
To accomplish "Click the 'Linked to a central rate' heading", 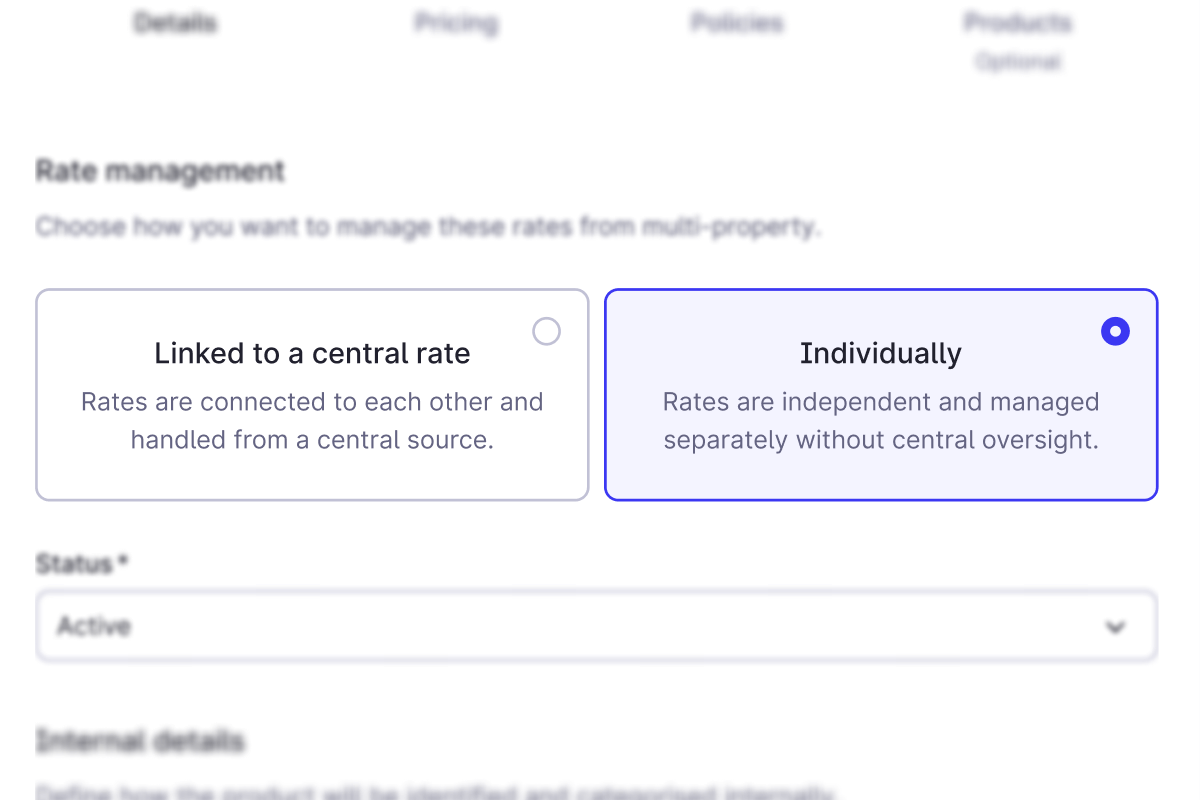I will 312,352.
